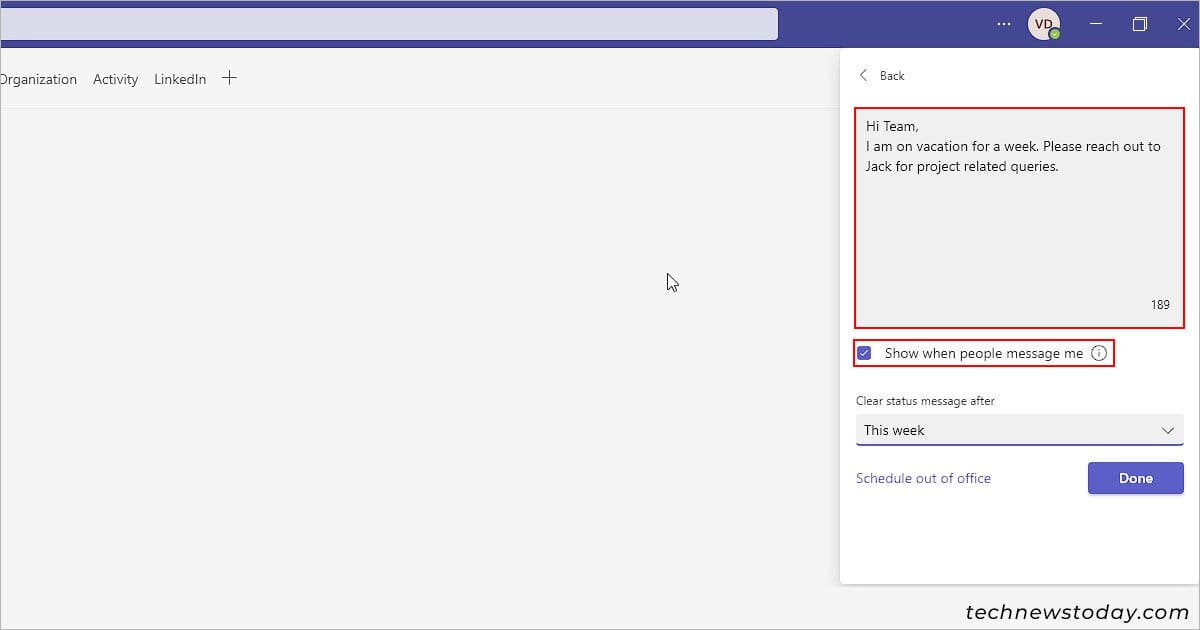Click the plus icon to add a tab
The height and width of the screenshot is (630, 1200).
click(229, 78)
